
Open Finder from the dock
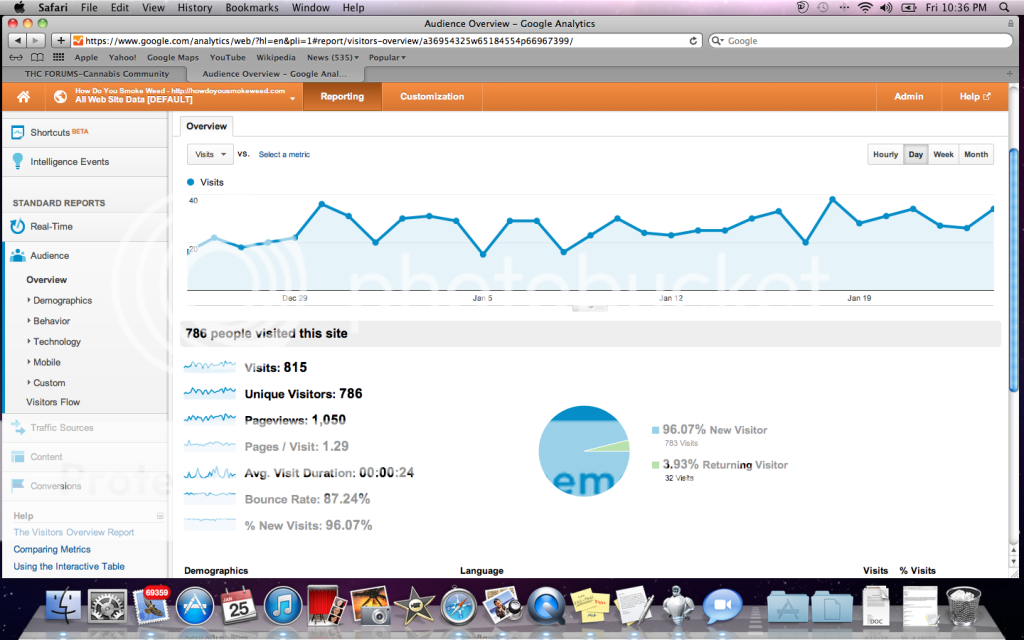(x=63, y=605)
